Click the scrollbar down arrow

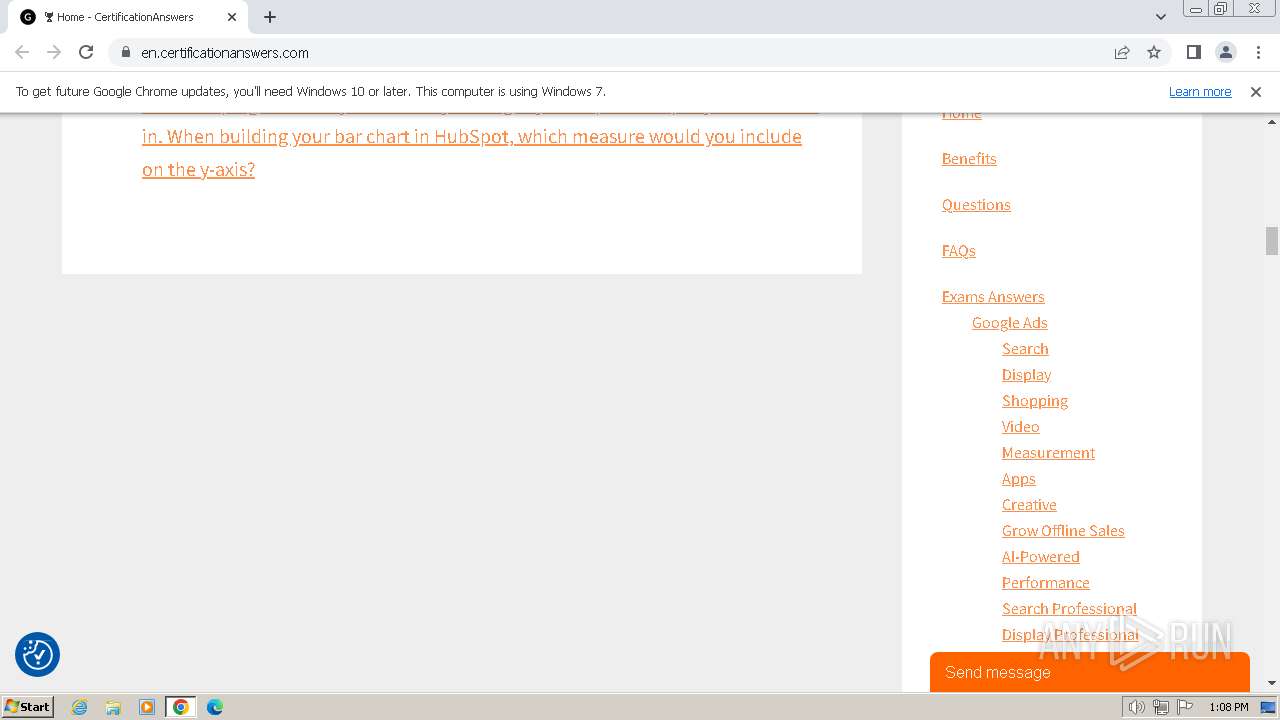click(x=1272, y=683)
